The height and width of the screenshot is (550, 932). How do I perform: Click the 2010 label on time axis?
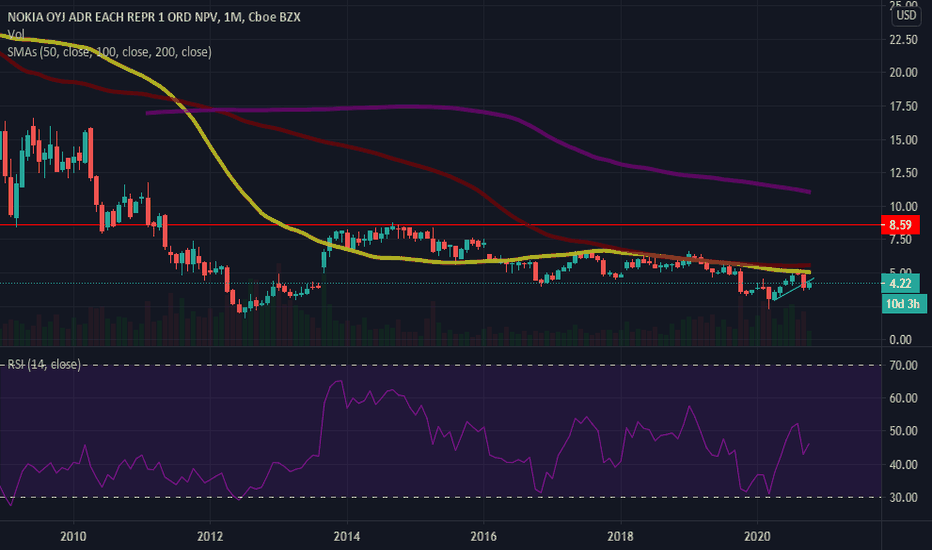pyautogui.click(x=74, y=536)
